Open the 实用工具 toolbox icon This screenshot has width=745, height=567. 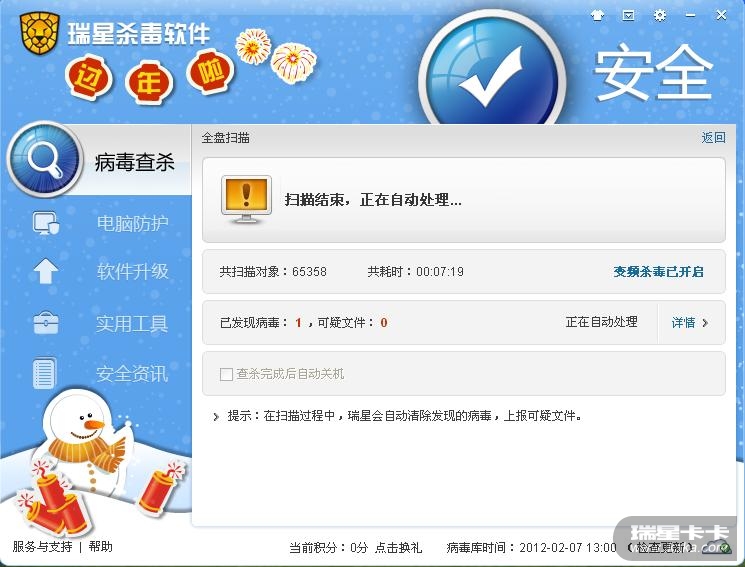coord(46,323)
